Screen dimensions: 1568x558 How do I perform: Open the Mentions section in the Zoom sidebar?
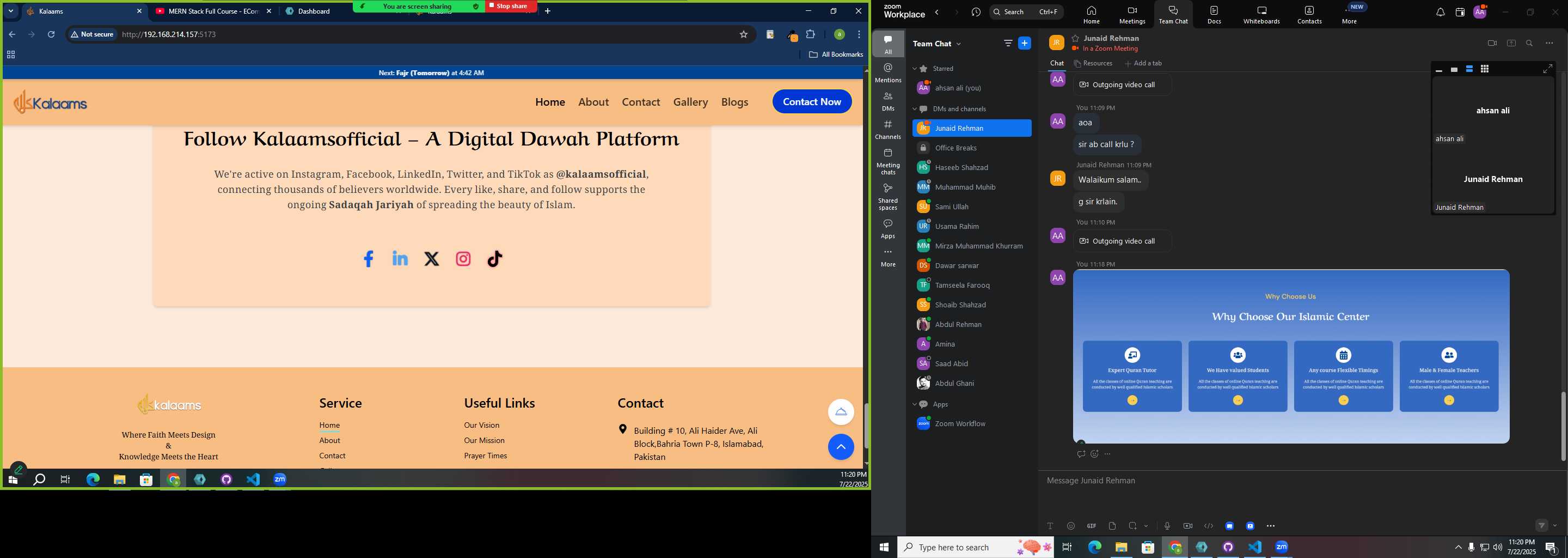pyautogui.click(x=888, y=73)
